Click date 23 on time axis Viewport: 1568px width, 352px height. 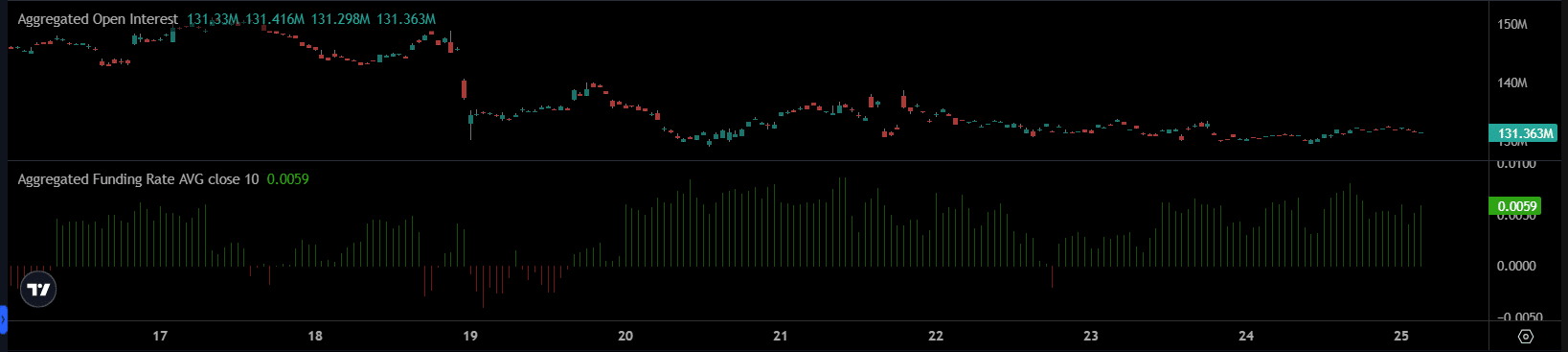point(1091,336)
